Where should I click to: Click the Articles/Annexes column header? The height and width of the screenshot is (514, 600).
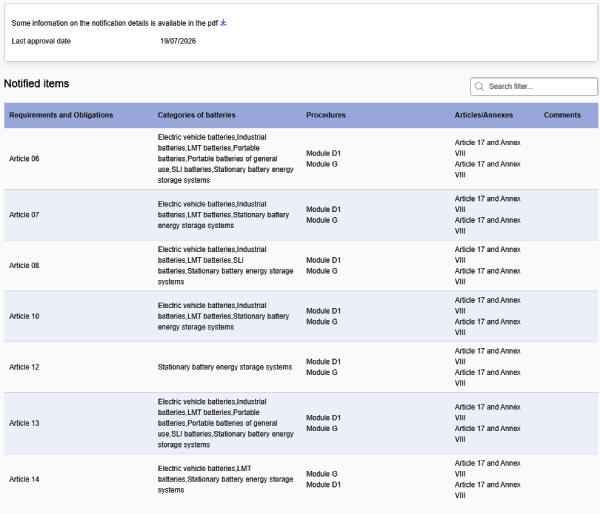(x=484, y=115)
